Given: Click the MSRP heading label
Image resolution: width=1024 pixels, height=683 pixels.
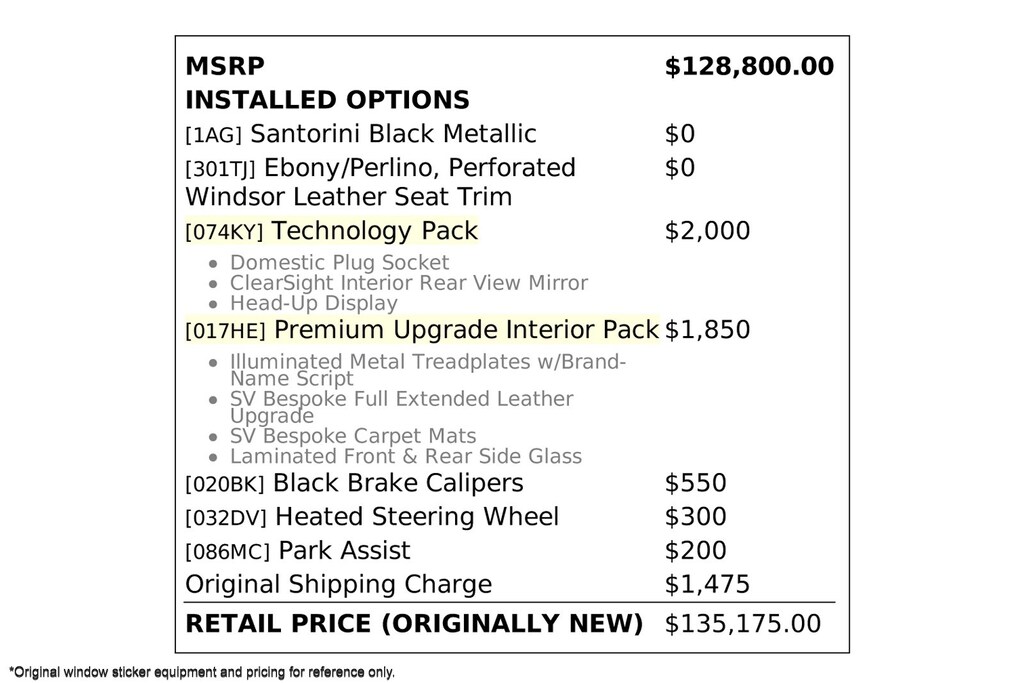Looking at the screenshot, I should tap(225, 66).
